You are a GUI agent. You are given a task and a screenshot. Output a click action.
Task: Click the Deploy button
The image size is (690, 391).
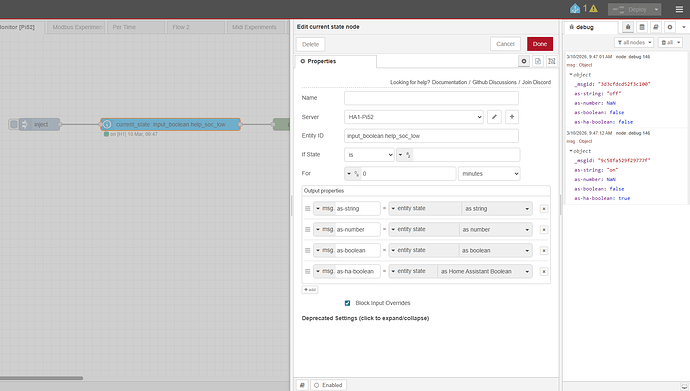(631, 9)
